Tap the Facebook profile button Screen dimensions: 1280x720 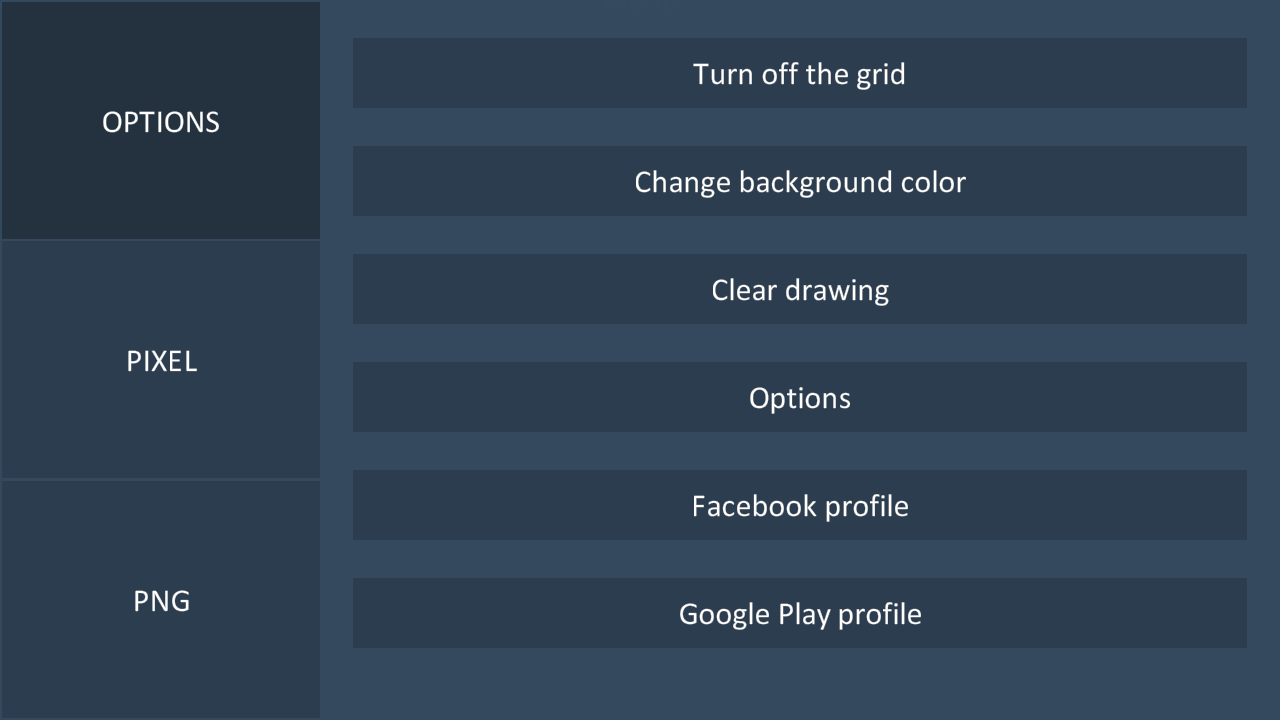(x=799, y=505)
